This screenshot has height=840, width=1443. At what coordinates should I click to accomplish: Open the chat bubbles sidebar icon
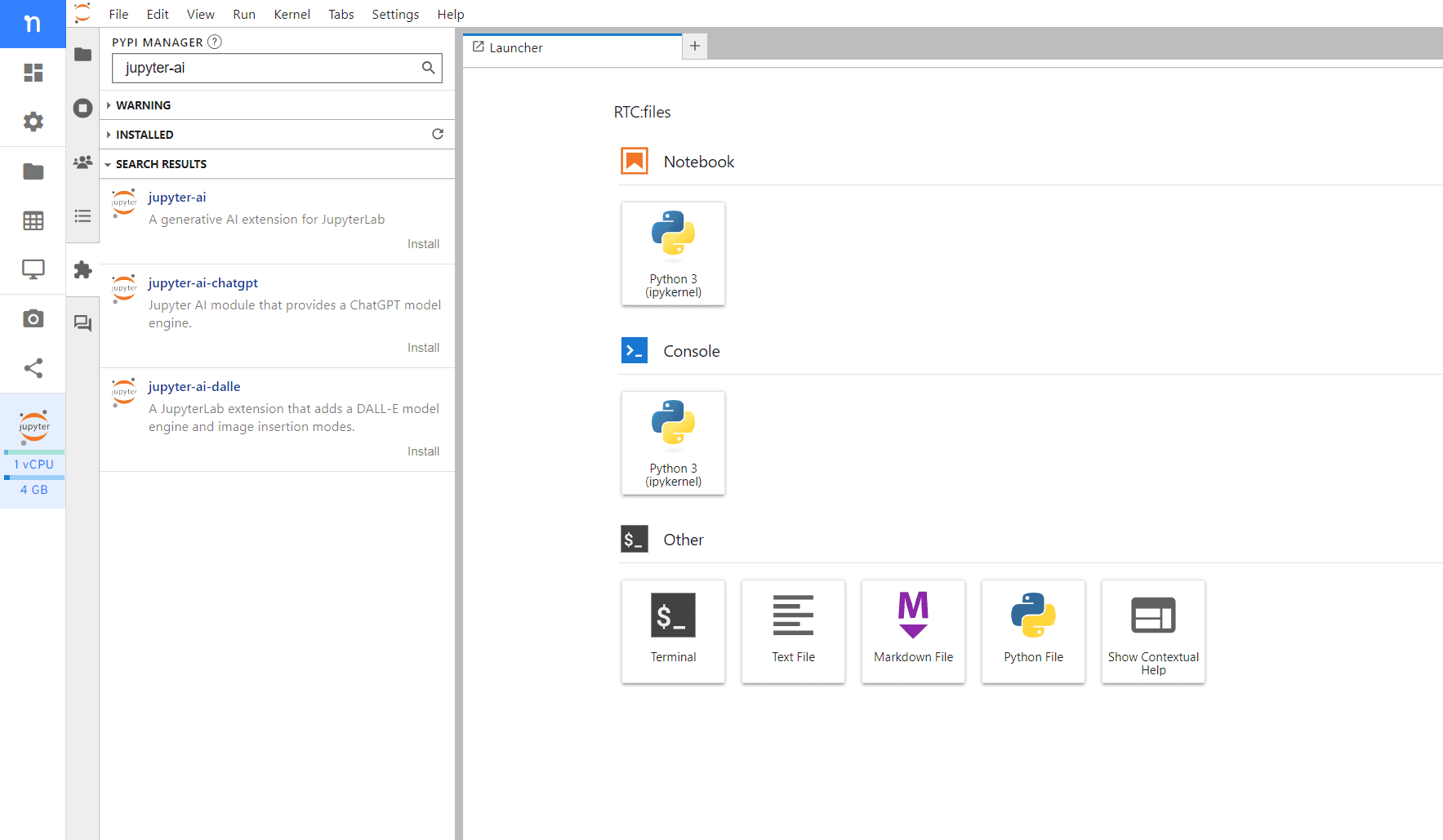82,323
